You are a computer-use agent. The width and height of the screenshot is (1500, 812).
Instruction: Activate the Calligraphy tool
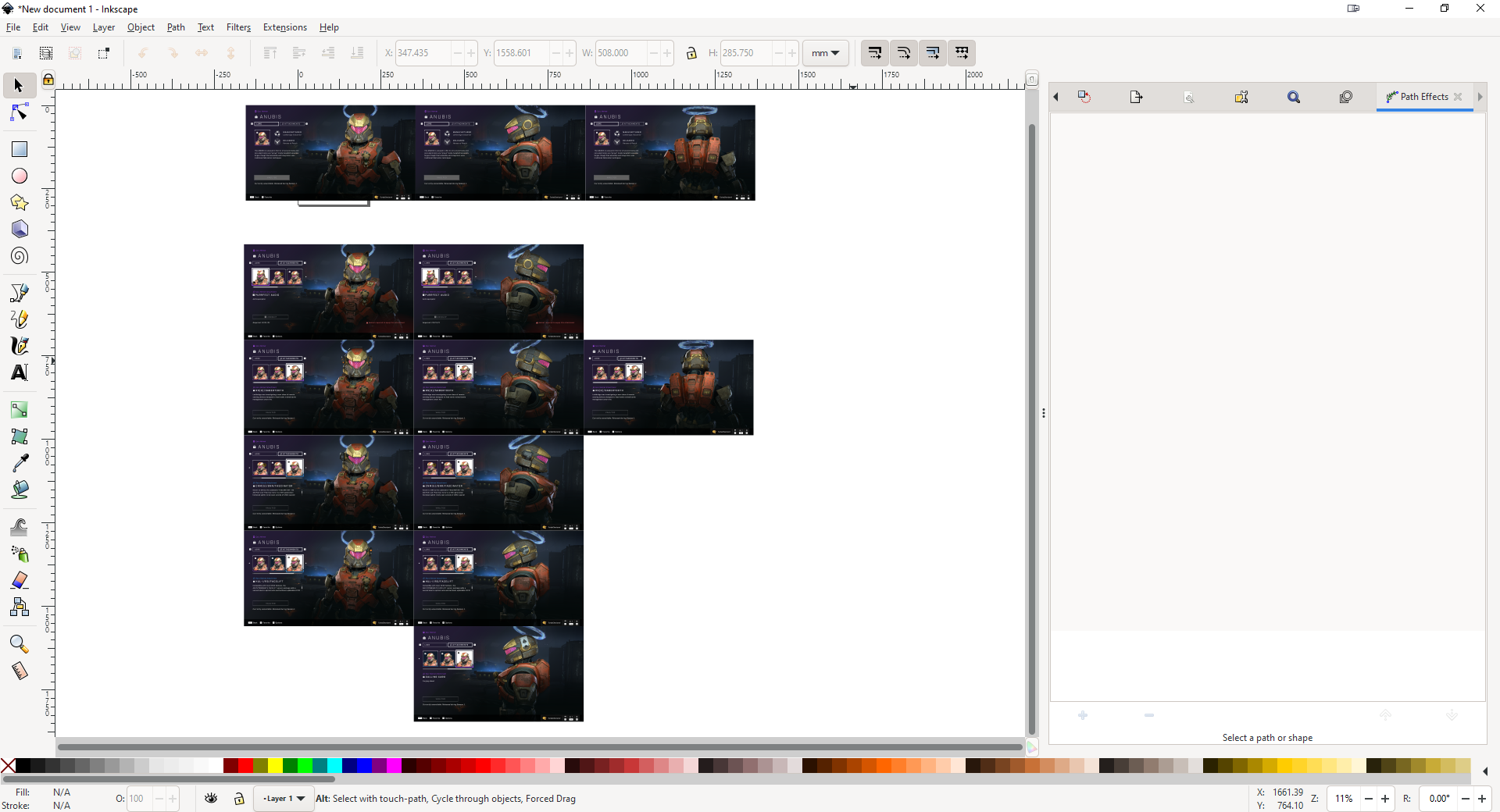pos(20,346)
